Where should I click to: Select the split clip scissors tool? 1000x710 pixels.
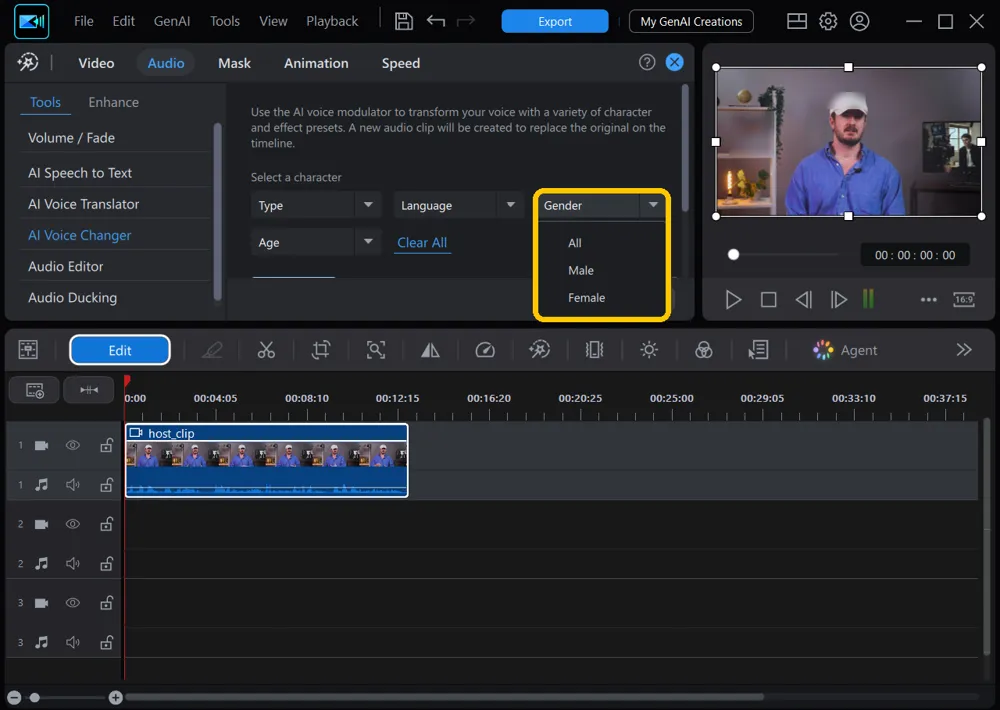pyautogui.click(x=266, y=350)
